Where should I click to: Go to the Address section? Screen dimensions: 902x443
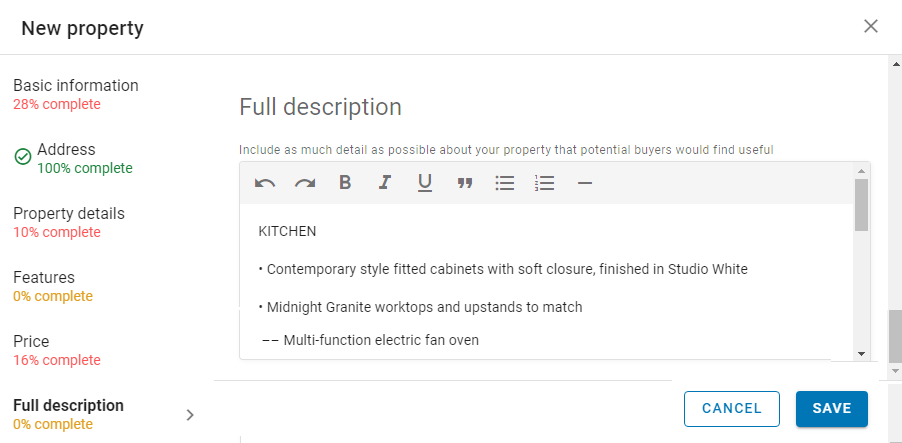click(x=66, y=150)
